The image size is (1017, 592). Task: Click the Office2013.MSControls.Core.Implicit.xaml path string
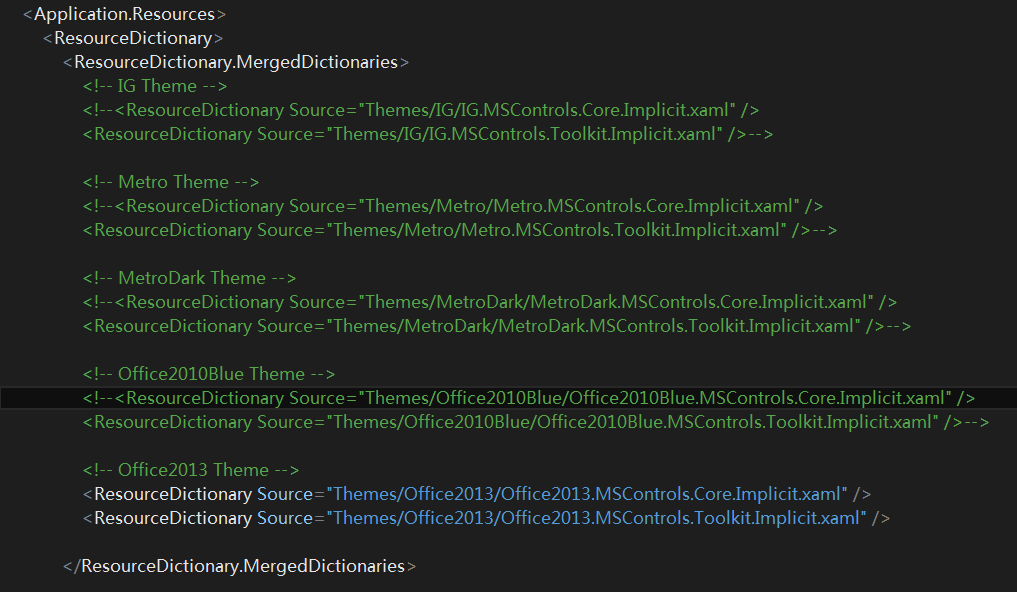click(x=587, y=494)
